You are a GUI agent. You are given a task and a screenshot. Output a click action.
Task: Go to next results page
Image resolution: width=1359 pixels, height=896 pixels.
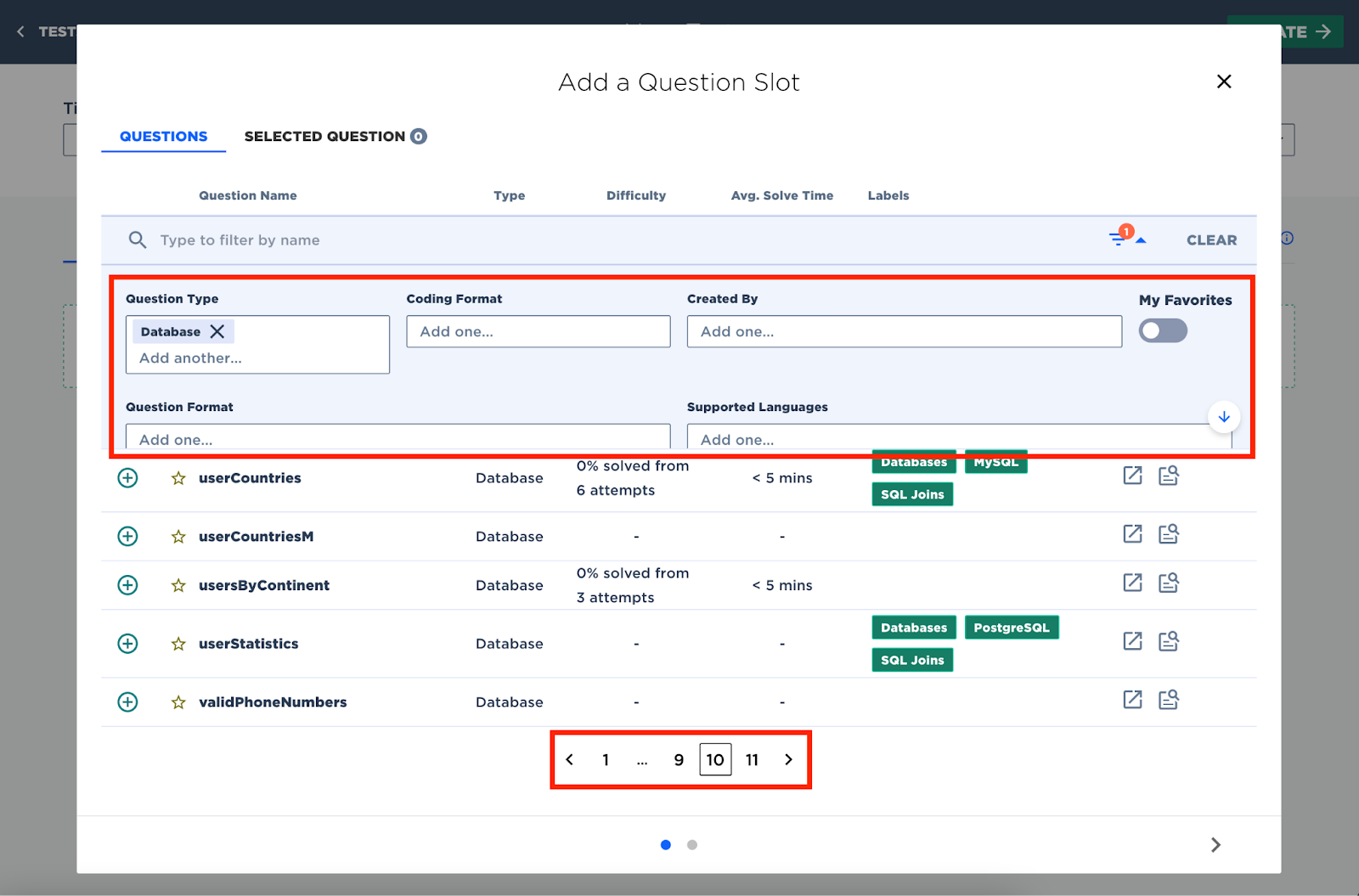point(788,759)
